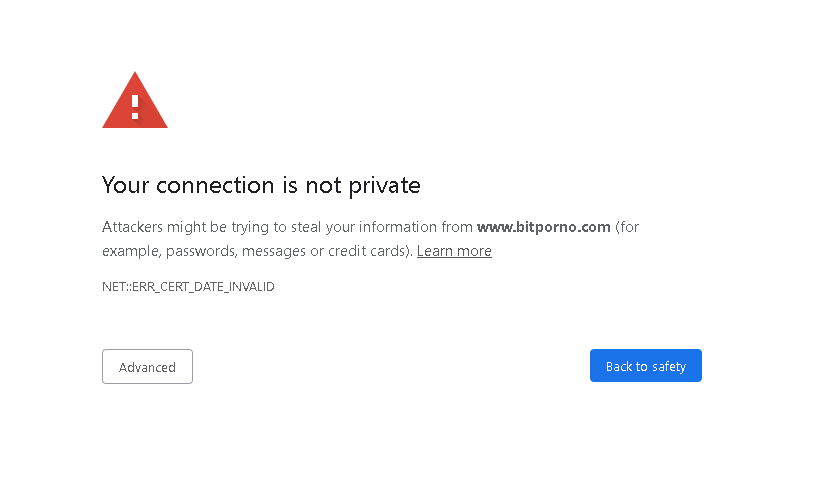Viewport: 832px width, 489px height.
Task: Click the word Attackers in the warning message
Action: click(x=133, y=227)
